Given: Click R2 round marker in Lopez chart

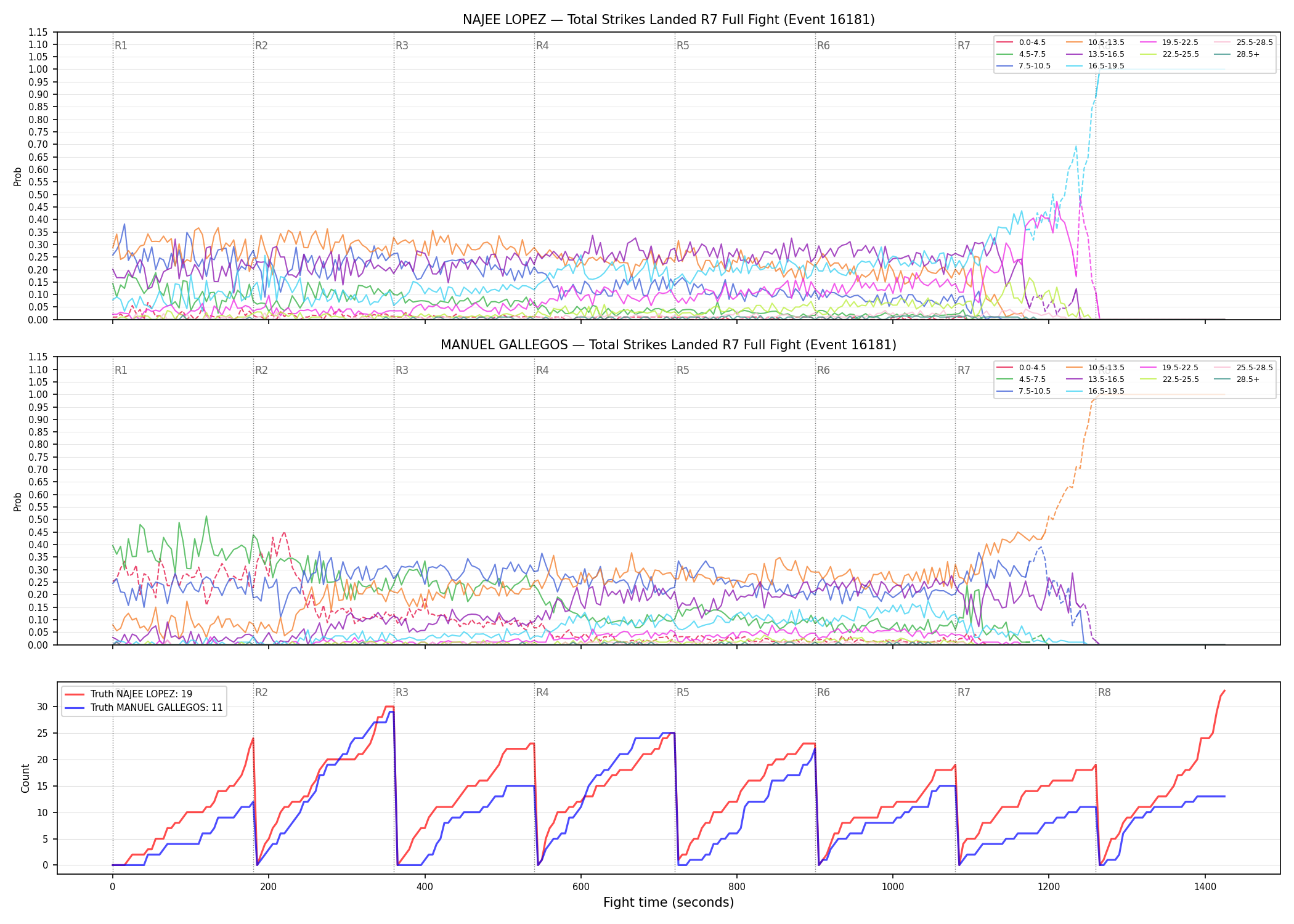Looking at the screenshot, I should pyautogui.click(x=261, y=46).
